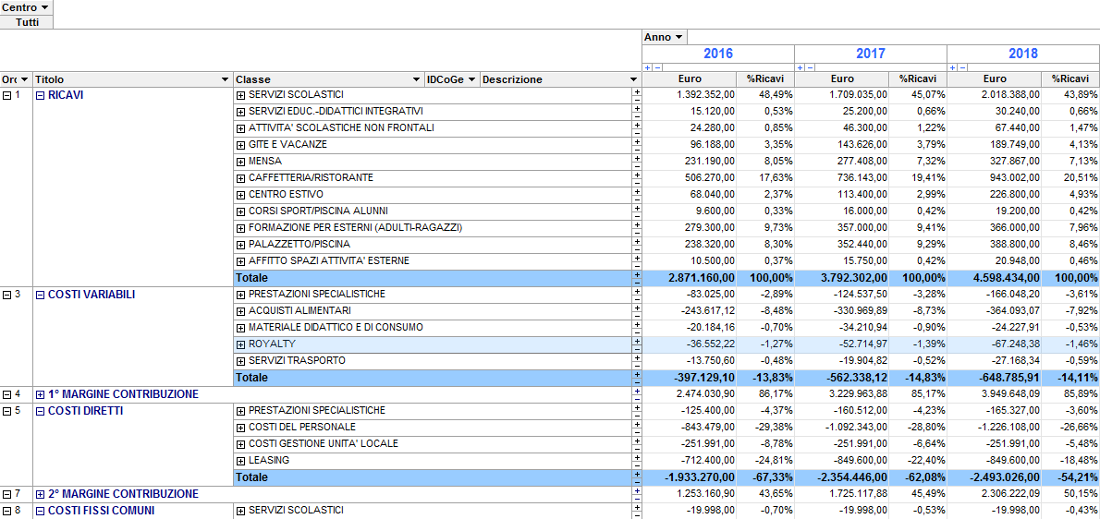1100x519 pixels.
Task: Expand AFFITTO SPAZI ATTIVITA' ESTERNE class
Action: (x=241, y=262)
